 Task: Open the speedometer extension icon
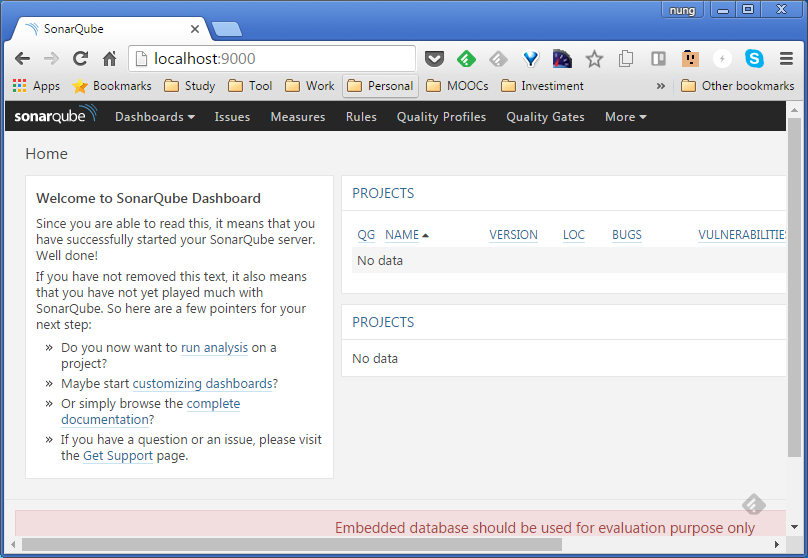(x=562, y=59)
